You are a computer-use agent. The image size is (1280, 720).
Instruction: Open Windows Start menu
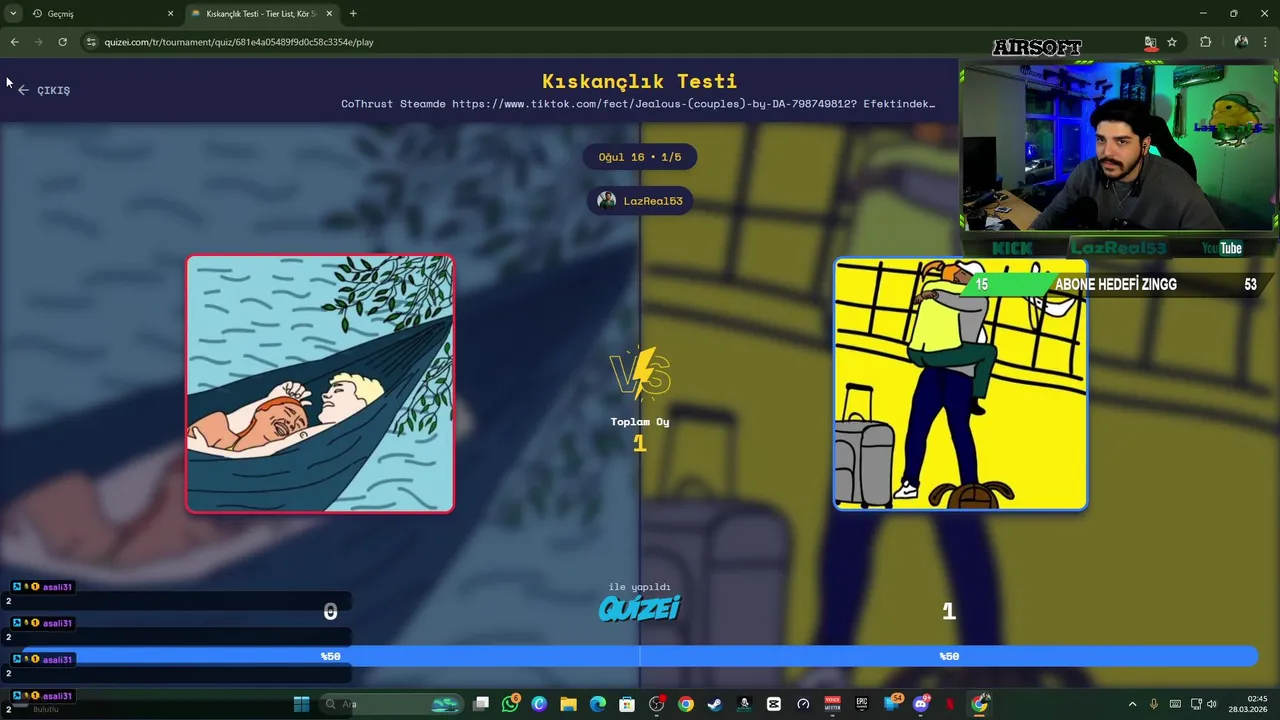click(x=301, y=704)
